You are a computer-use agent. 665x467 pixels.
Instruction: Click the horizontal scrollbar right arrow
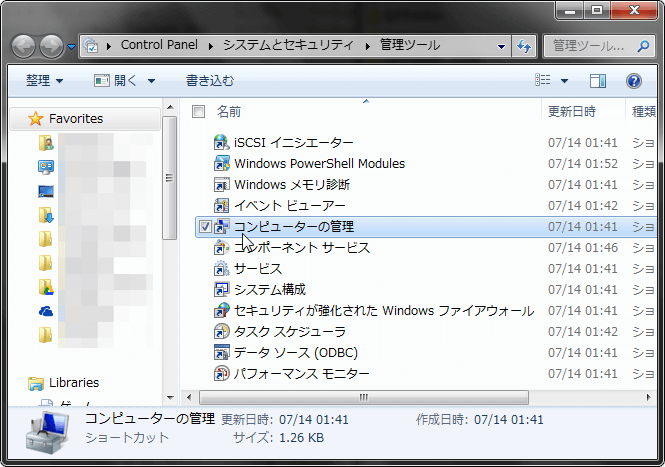[648, 397]
